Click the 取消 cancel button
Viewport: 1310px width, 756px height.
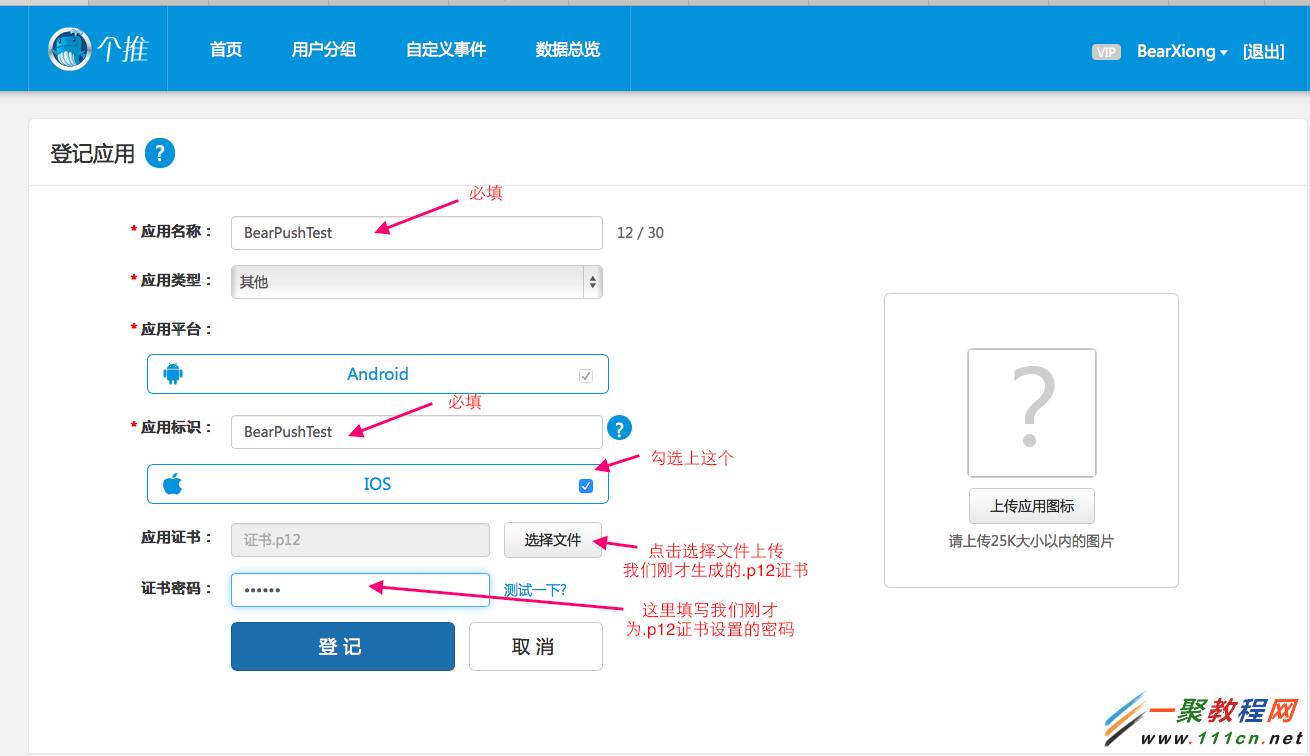[x=535, y=647]
